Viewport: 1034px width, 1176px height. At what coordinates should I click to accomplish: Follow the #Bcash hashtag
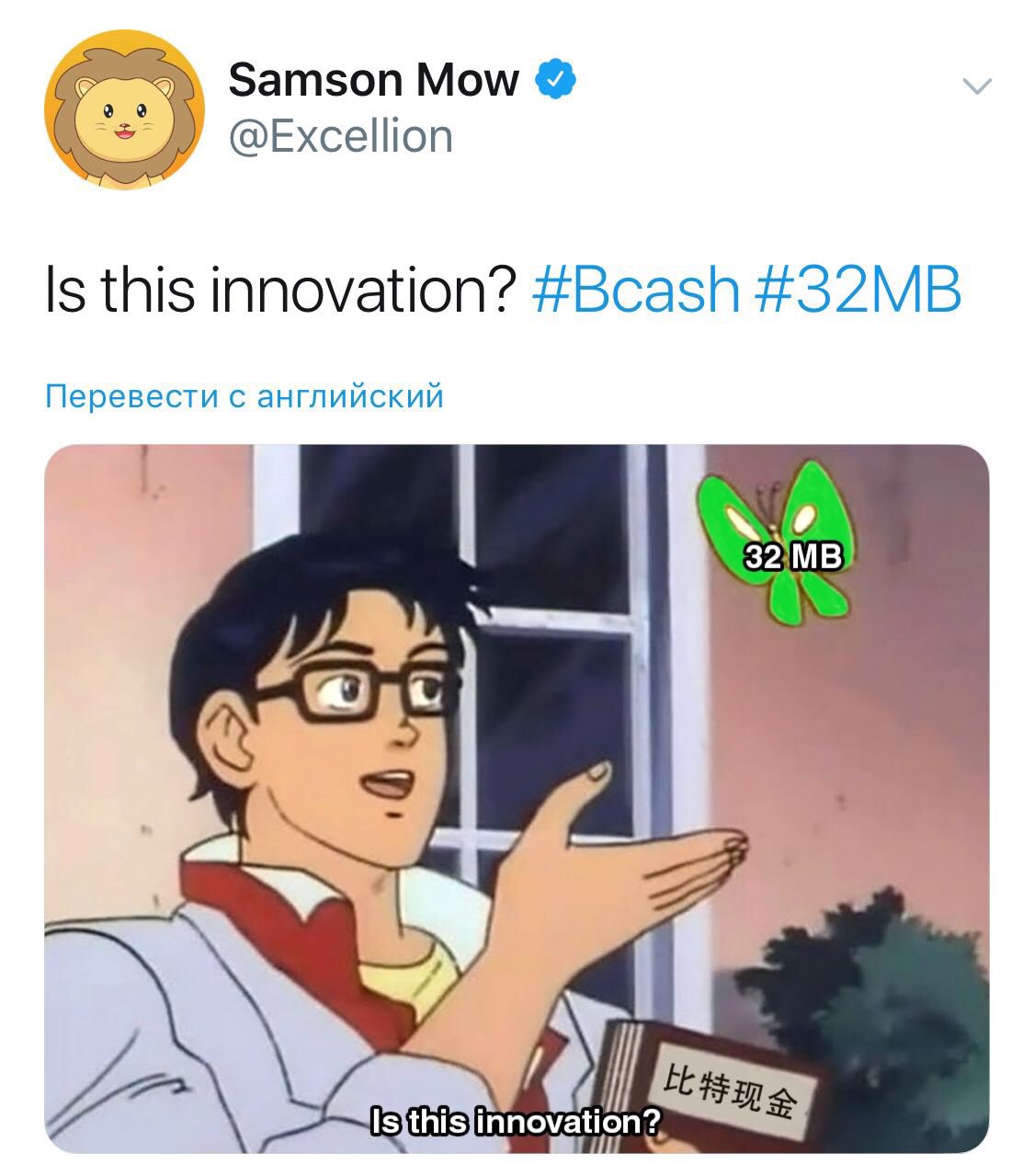(x=636, y=289)
